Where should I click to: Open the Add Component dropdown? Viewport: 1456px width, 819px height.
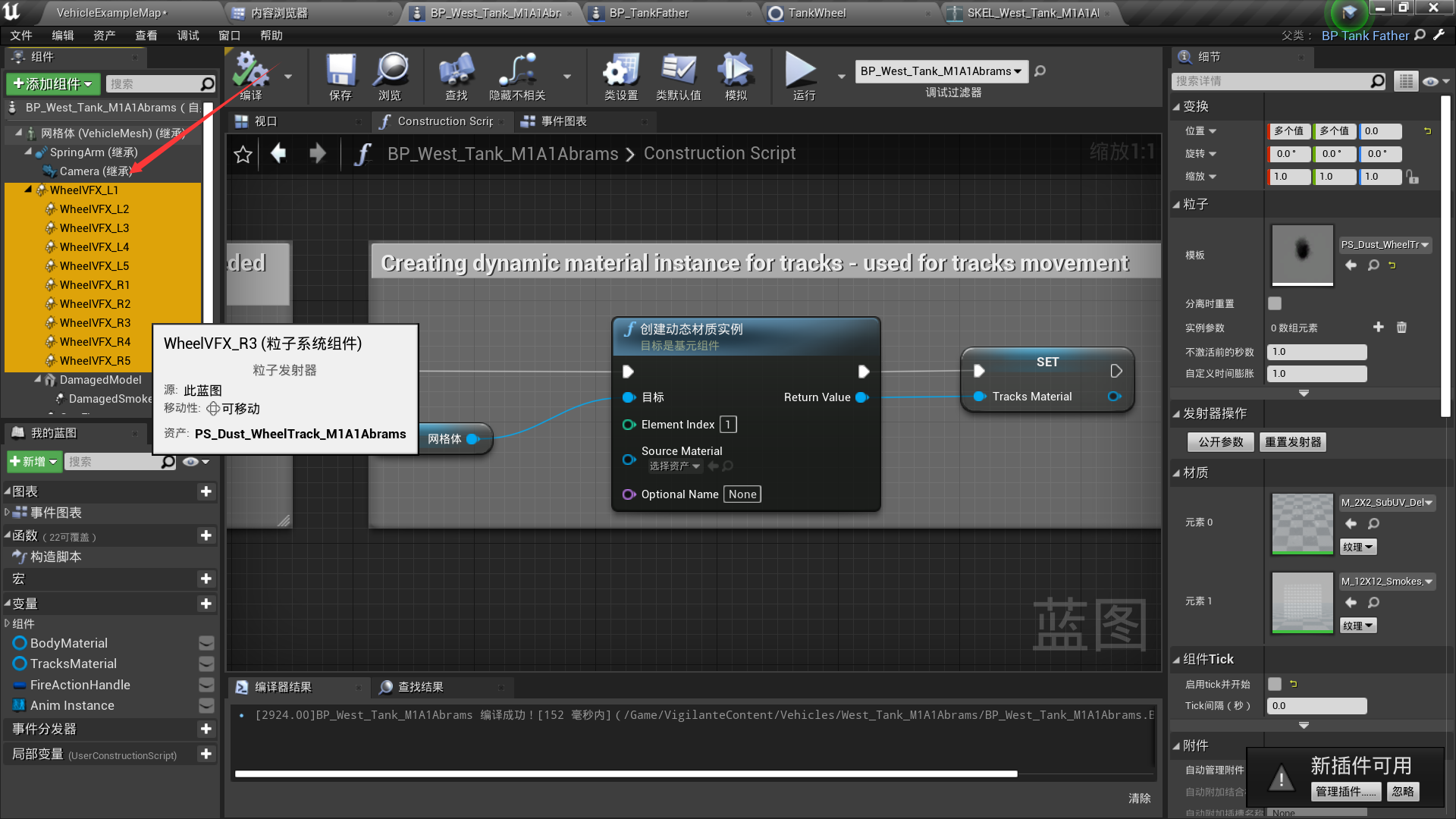pyautogui.click(x=52, y=83)
